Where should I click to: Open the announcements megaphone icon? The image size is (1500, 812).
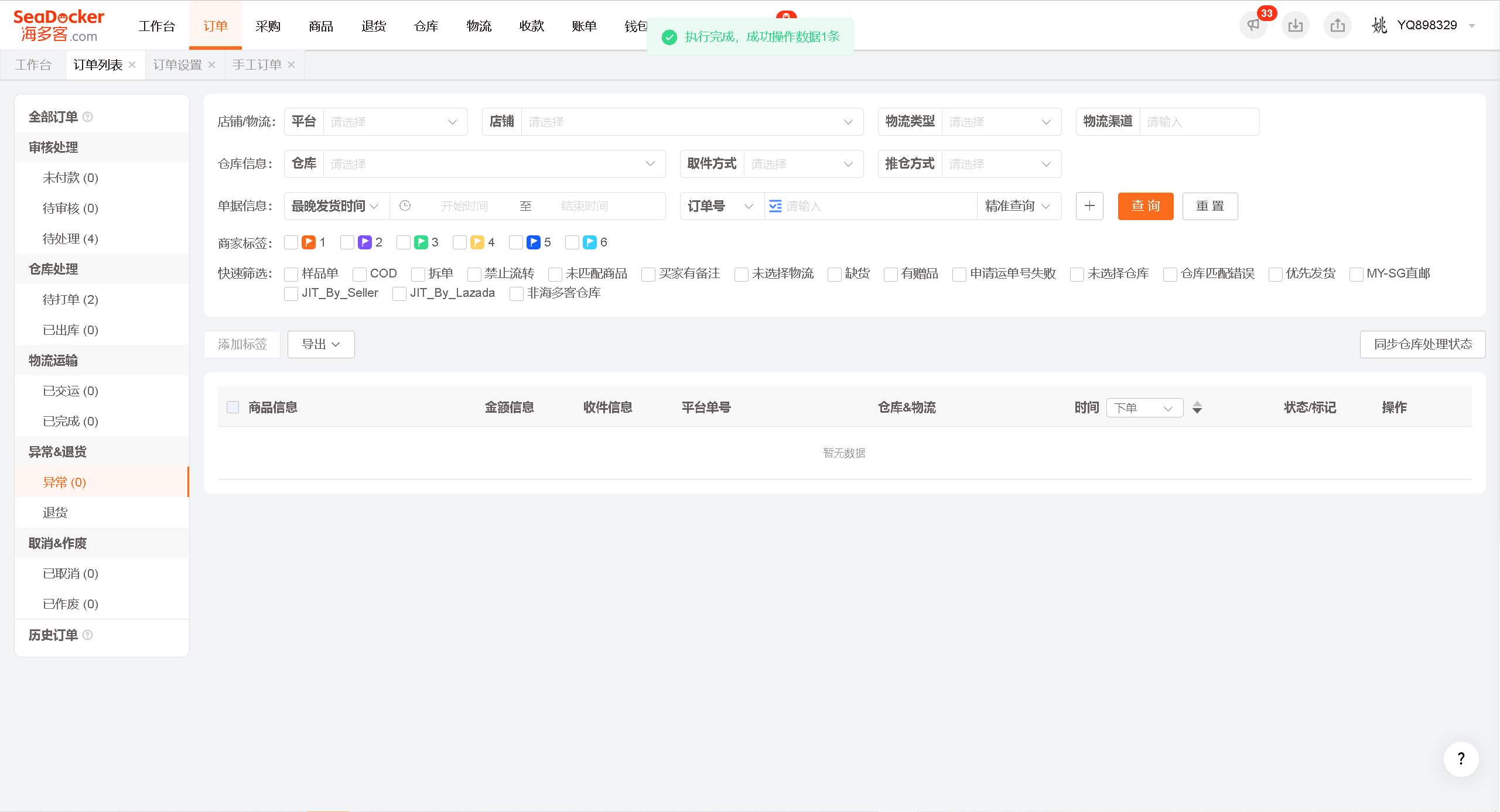click(x=1253, y=25)
